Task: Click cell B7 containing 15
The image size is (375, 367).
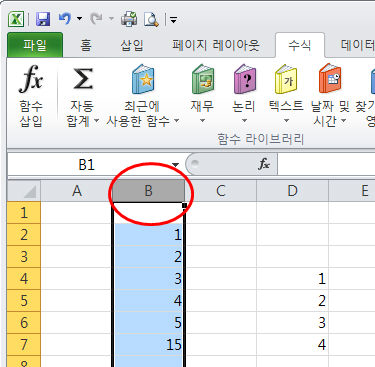Action: tap(149, 345)
